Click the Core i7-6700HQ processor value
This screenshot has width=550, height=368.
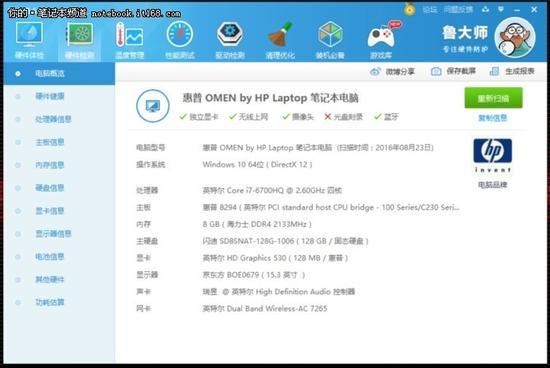coord(272,190)
